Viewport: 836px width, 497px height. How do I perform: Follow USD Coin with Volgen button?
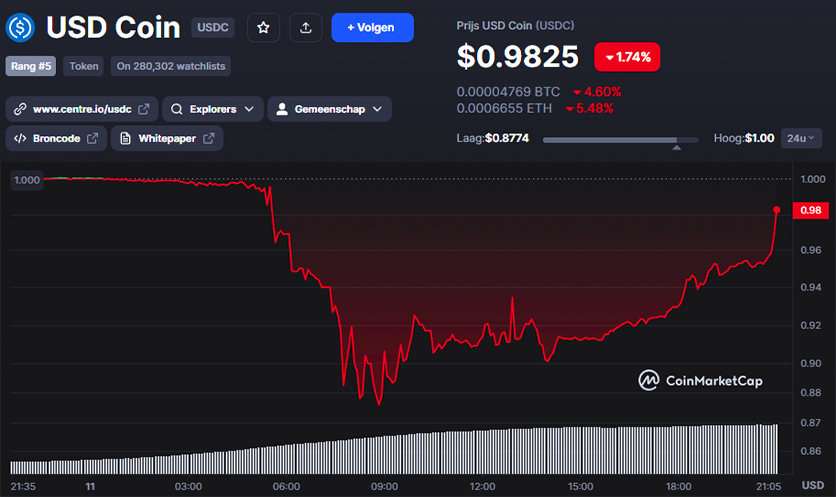point(372,28)
